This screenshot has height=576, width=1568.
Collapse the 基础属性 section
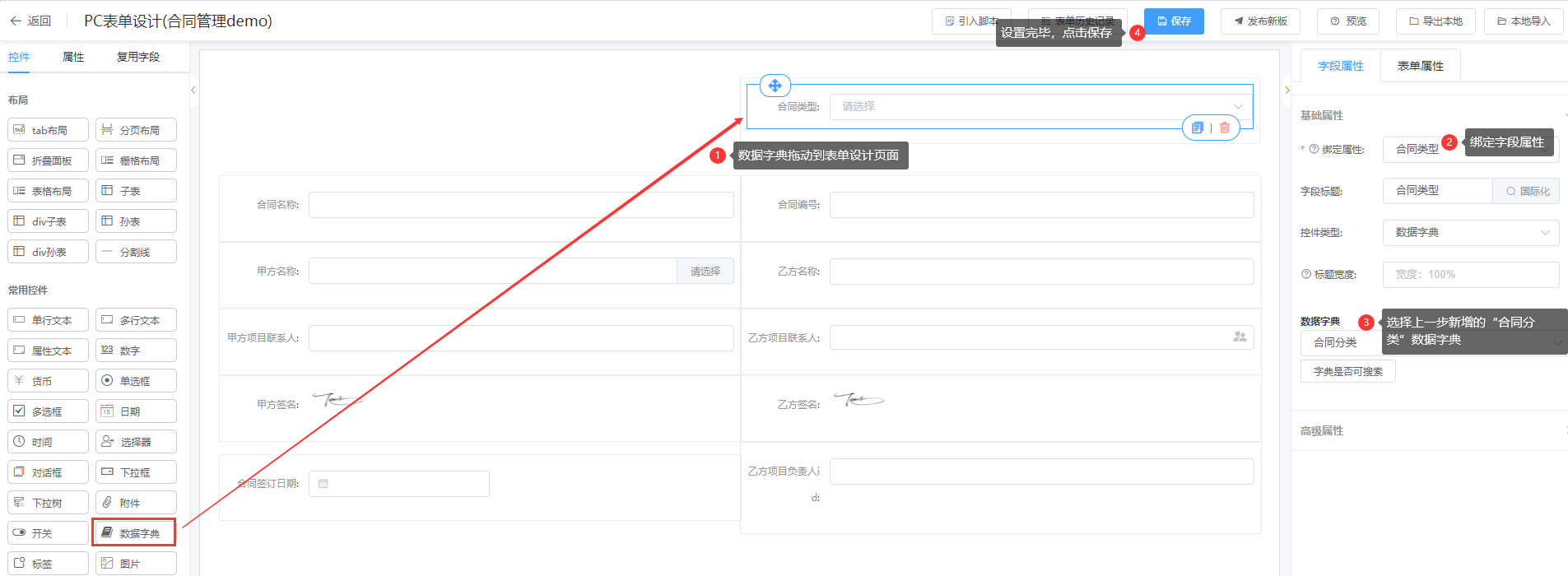[1430, 115]
